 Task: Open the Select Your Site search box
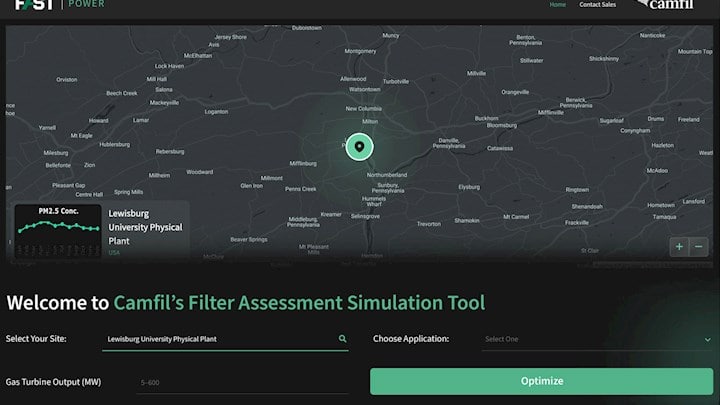220,339
